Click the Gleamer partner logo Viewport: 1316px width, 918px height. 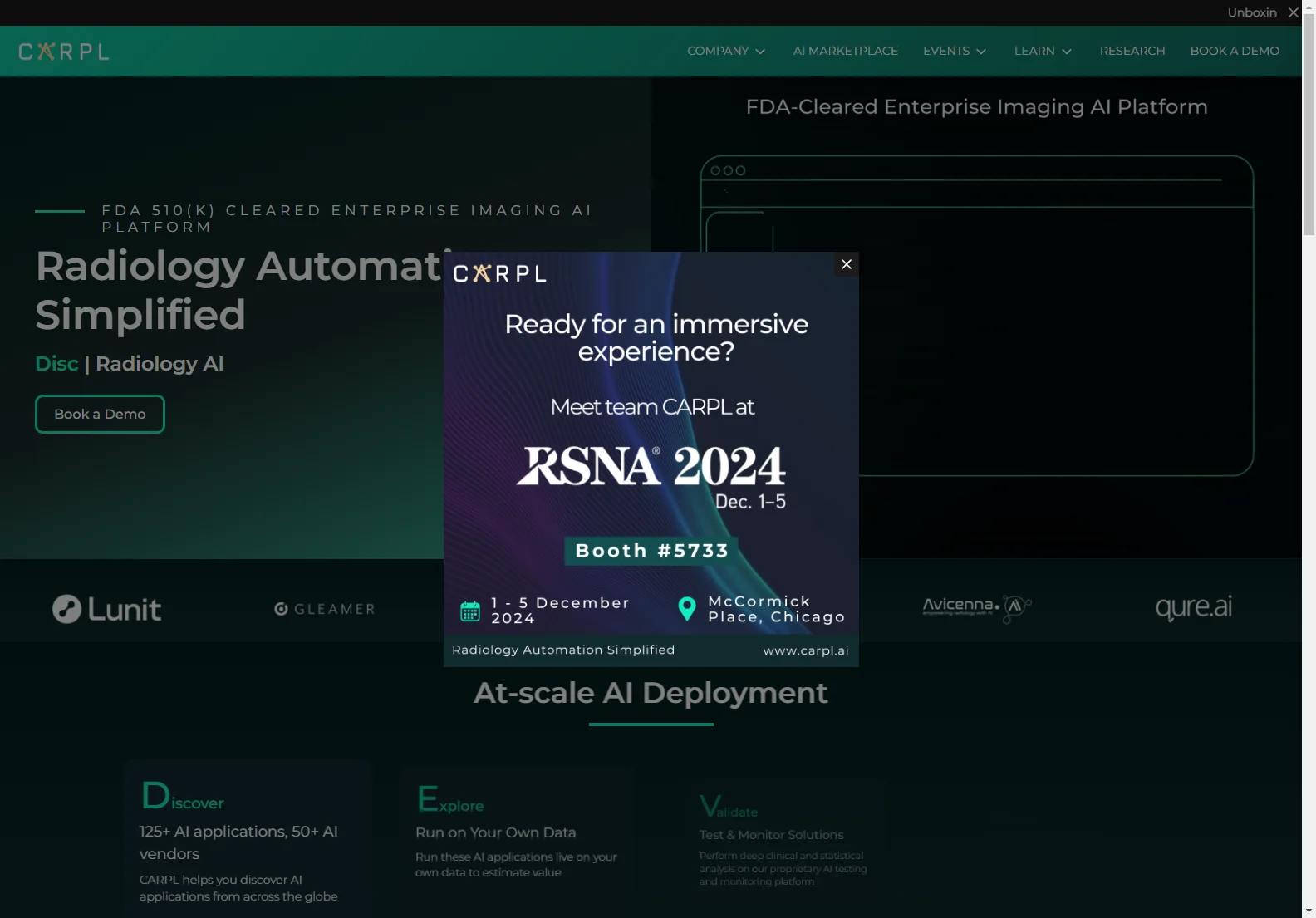[x=324, y=609]
